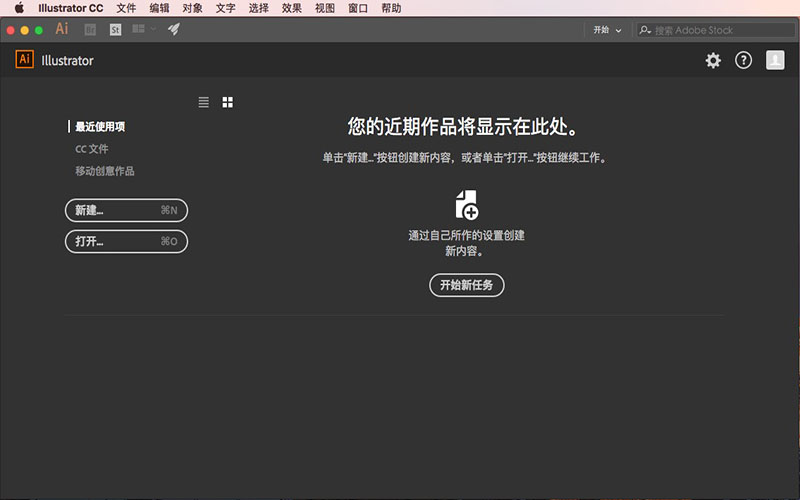This screenshot has height=500, width=800.
Task: Expand arrange documents dropdown arrow
Action: [153, 29]
